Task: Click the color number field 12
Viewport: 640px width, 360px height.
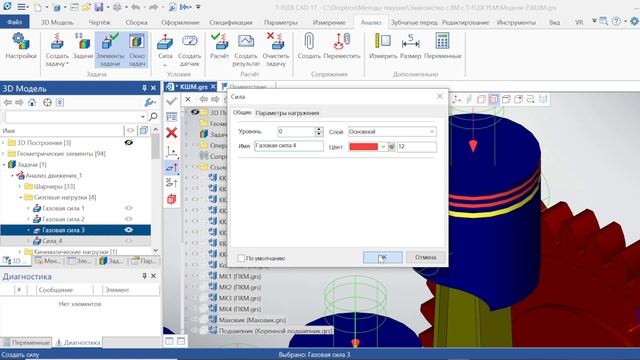Action: coord(416,147)
